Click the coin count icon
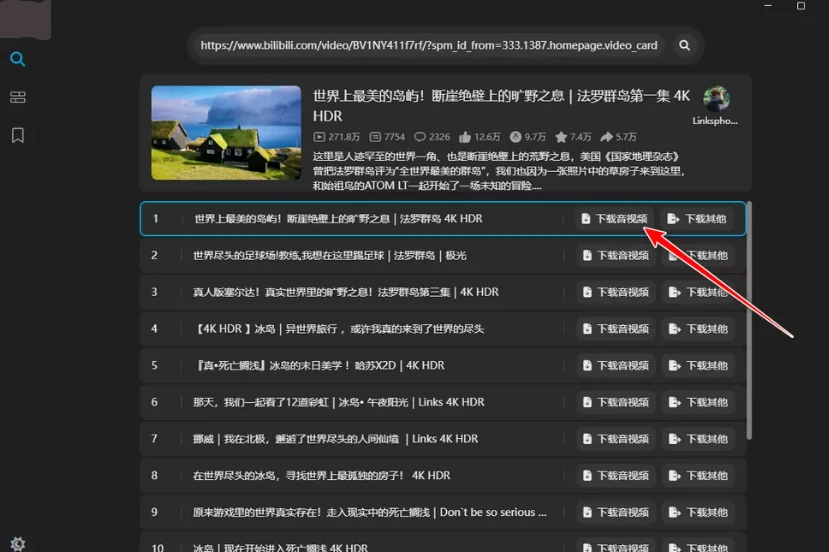829x552 pixels. [515, 136]
